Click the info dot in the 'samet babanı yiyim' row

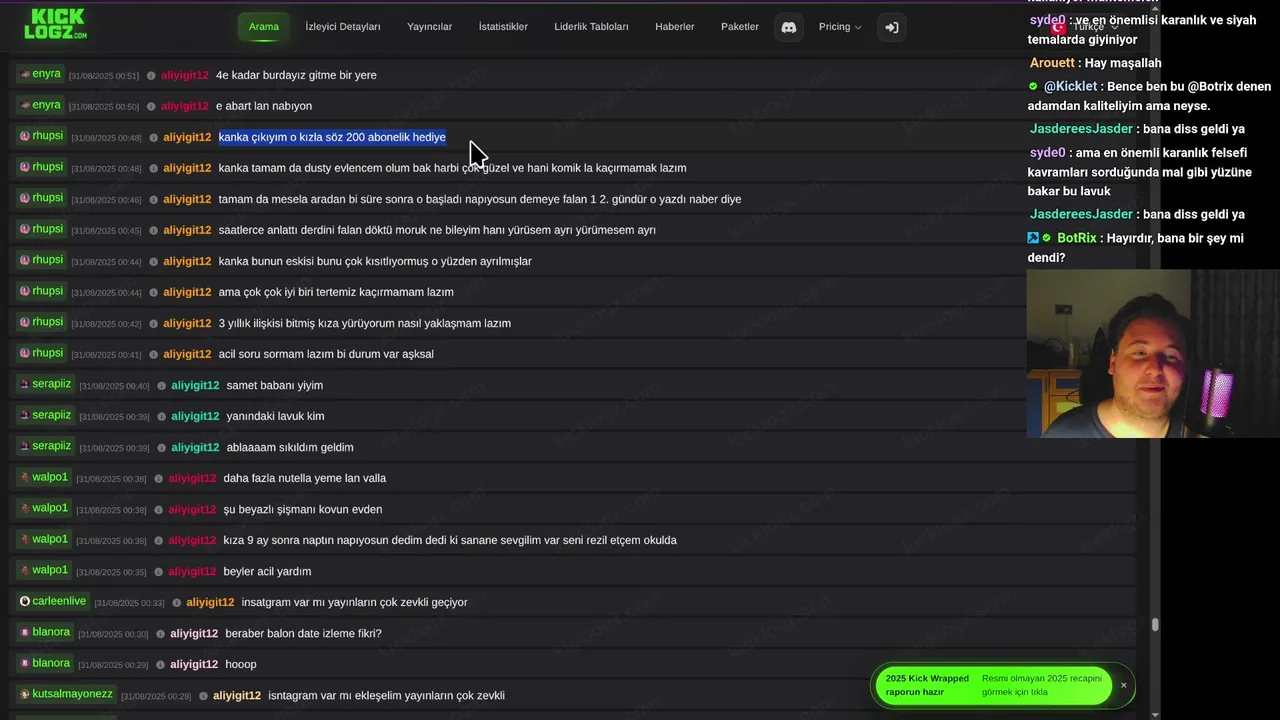tap(161, 385)
